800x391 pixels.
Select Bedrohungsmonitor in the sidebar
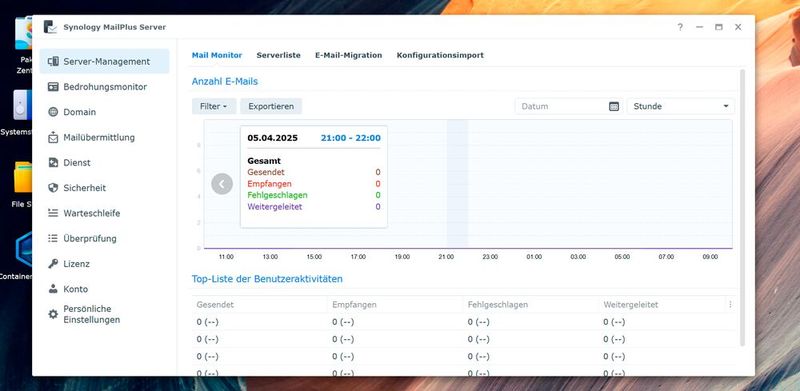click(x=104, y=87)
